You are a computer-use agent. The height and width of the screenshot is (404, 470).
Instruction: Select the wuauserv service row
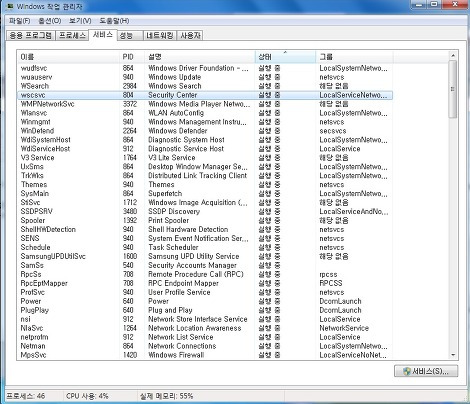pos(205,77)
